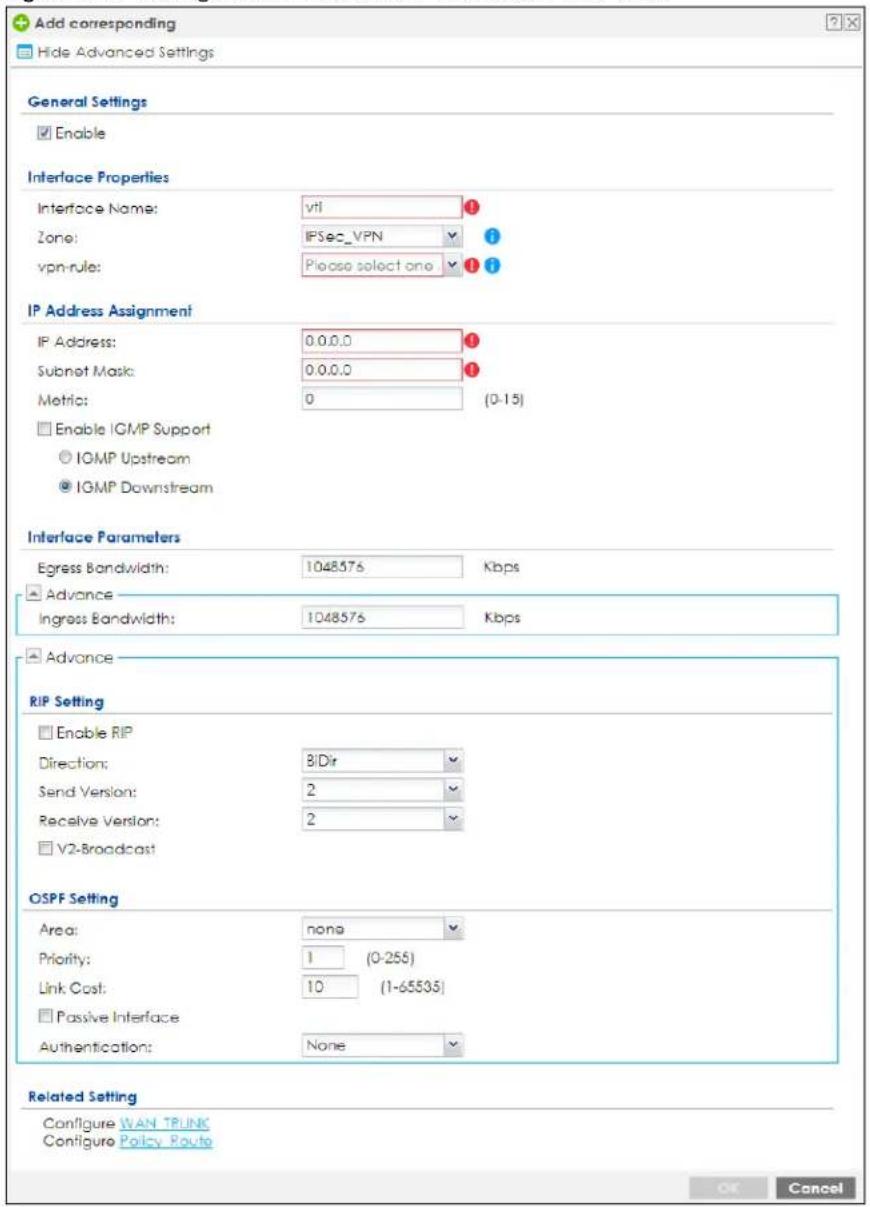Click the OSPF Priority input field
Image resolution: width=870 pixels, height=1207 pixels.
coord(323,957)
